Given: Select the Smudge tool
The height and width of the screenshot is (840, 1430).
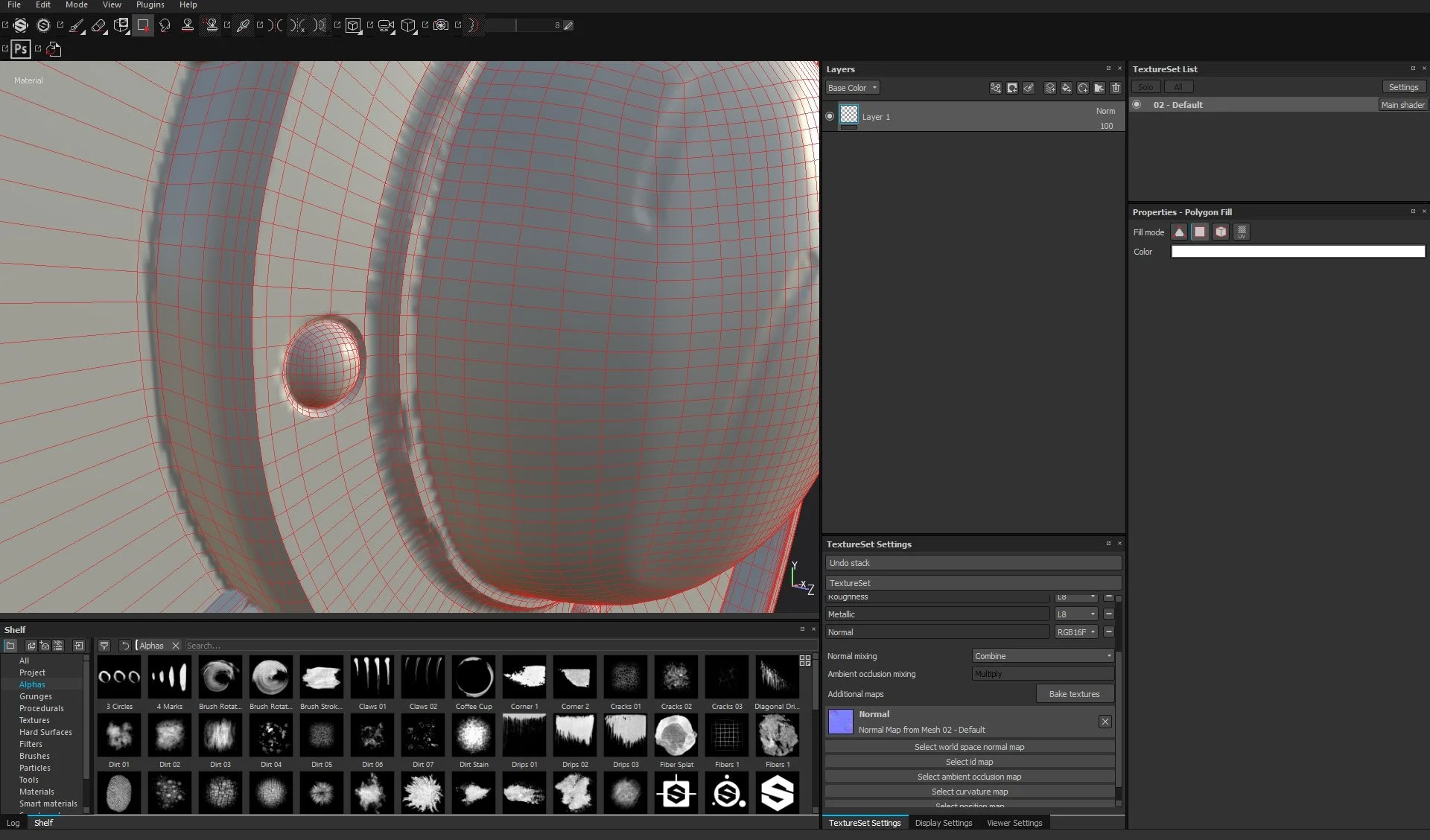Looking at the screenshot, I should point(165,25).
